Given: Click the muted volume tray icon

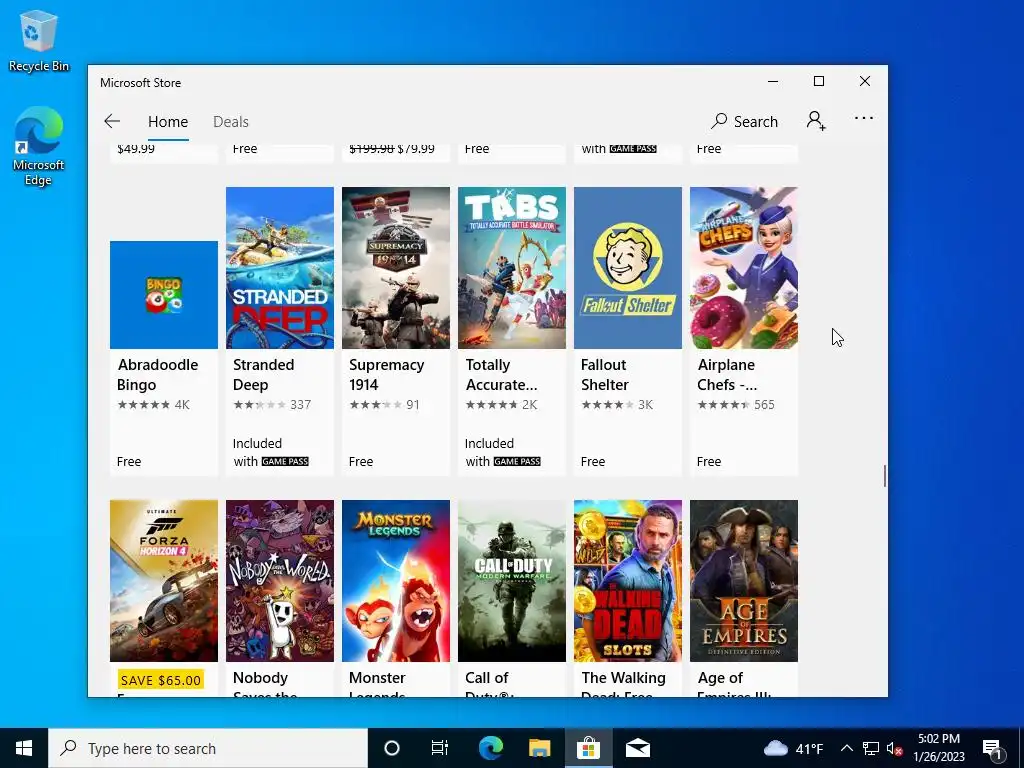Looking at the screenshot, I should tap(895, 748).
